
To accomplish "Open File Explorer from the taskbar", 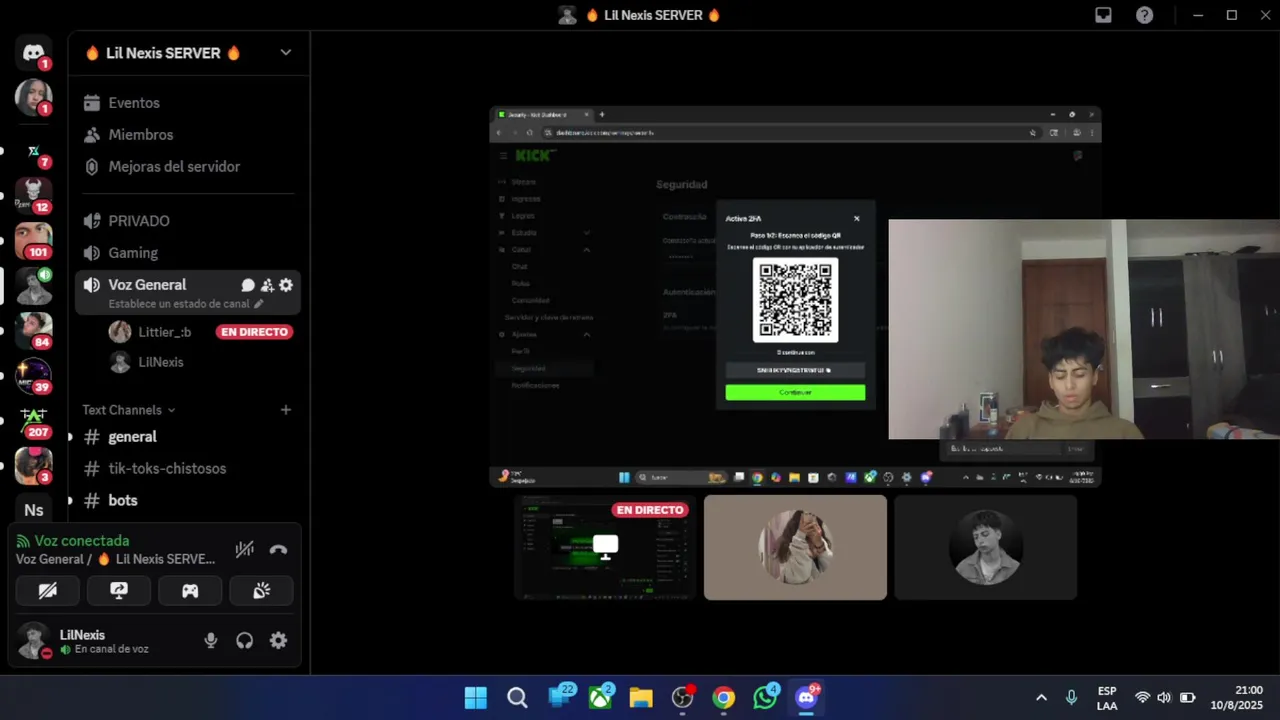I will coord(641,697).
